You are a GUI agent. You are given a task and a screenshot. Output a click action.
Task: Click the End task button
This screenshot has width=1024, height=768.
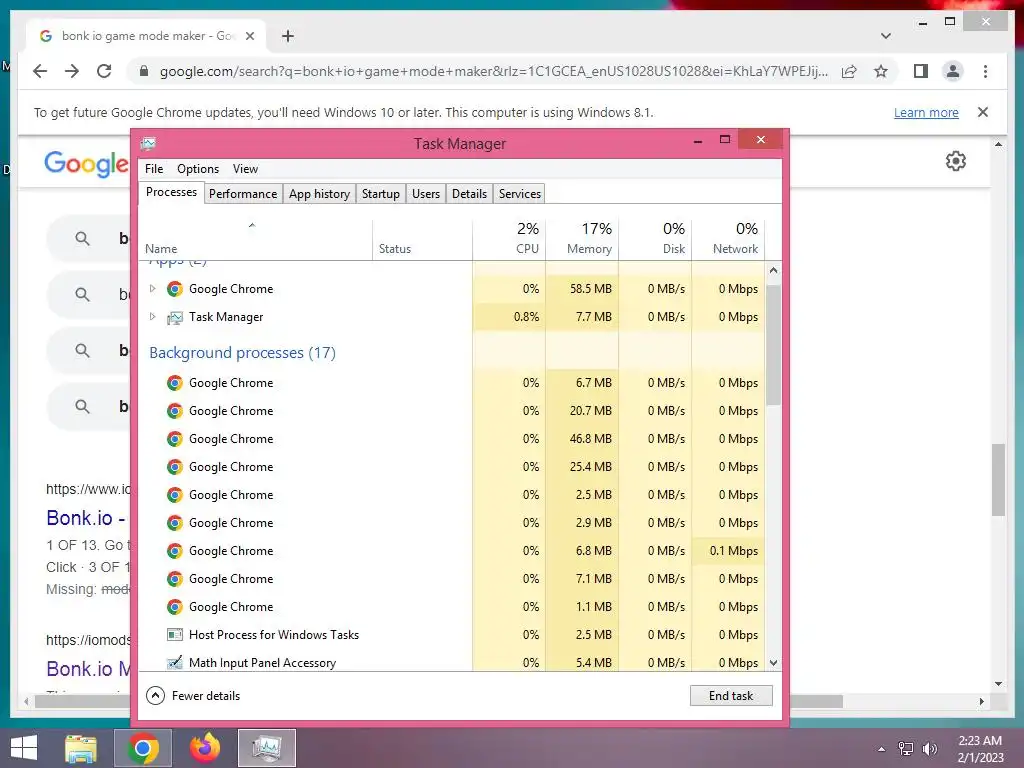click(731, 696)
